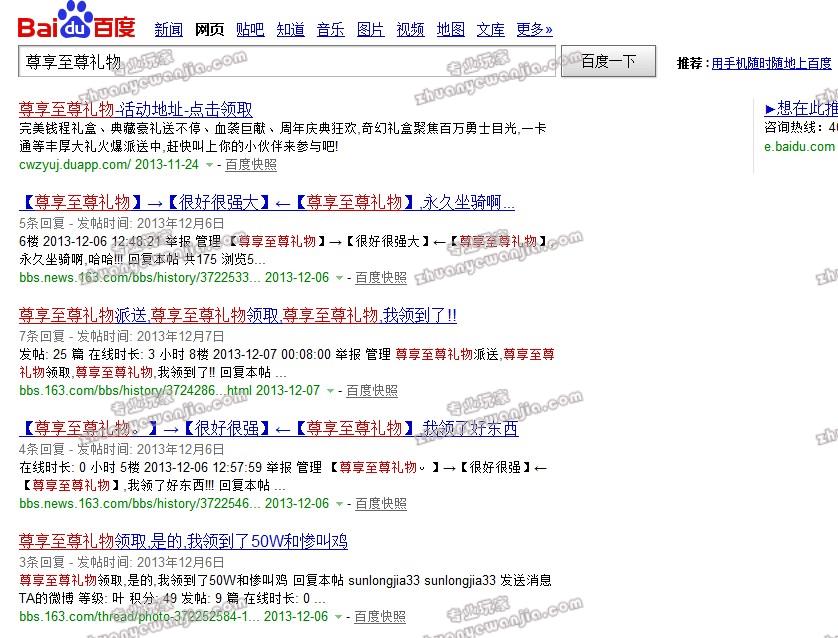838x638 pixels.
Task: Click the snippet mentioning sunlongjia33
Action: 285,589
